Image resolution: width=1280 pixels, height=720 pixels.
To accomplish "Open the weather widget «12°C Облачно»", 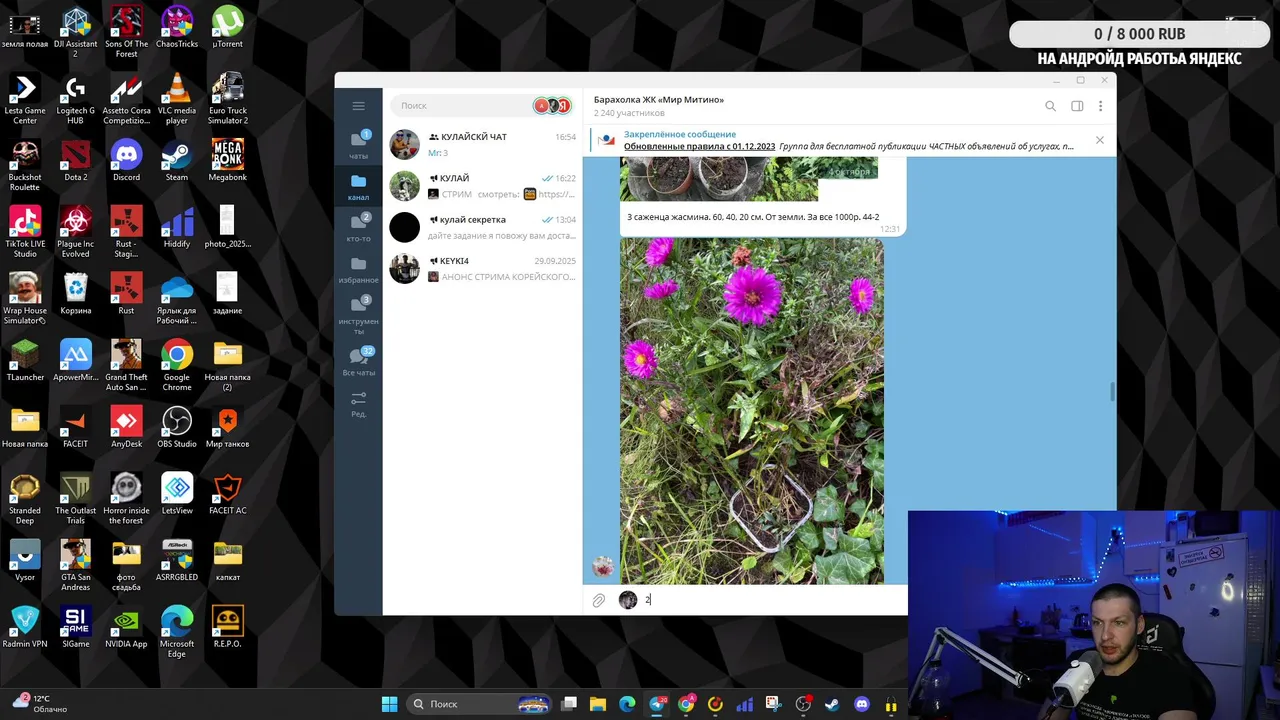I will pos(40,703).
